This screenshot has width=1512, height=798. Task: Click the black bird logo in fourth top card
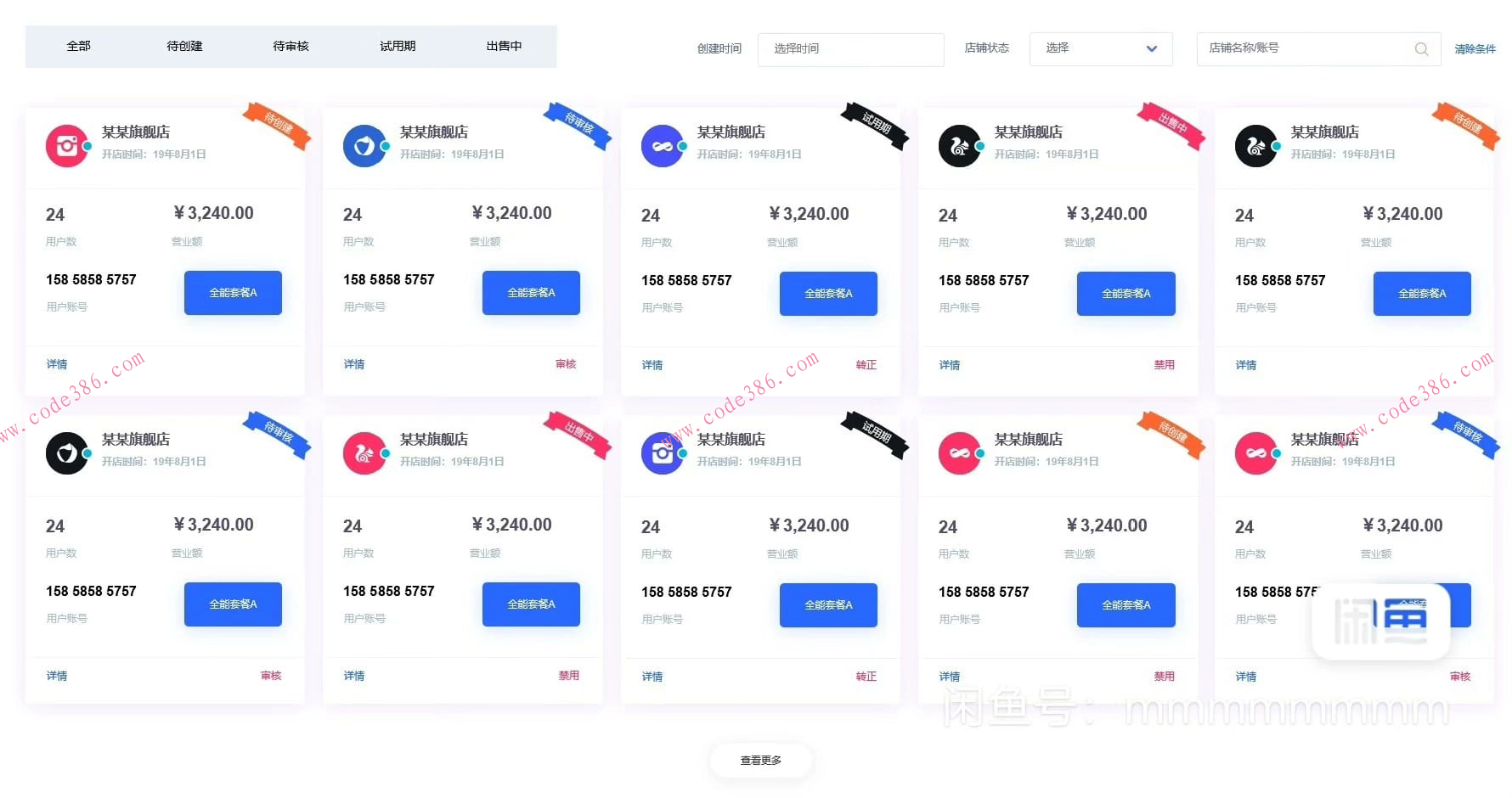coord(960,146)
